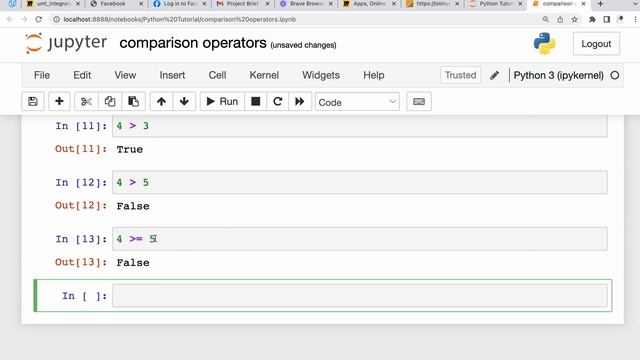Click the browser back arrow
This screenshot has width=640, height=360.
[x=10, y=19]
